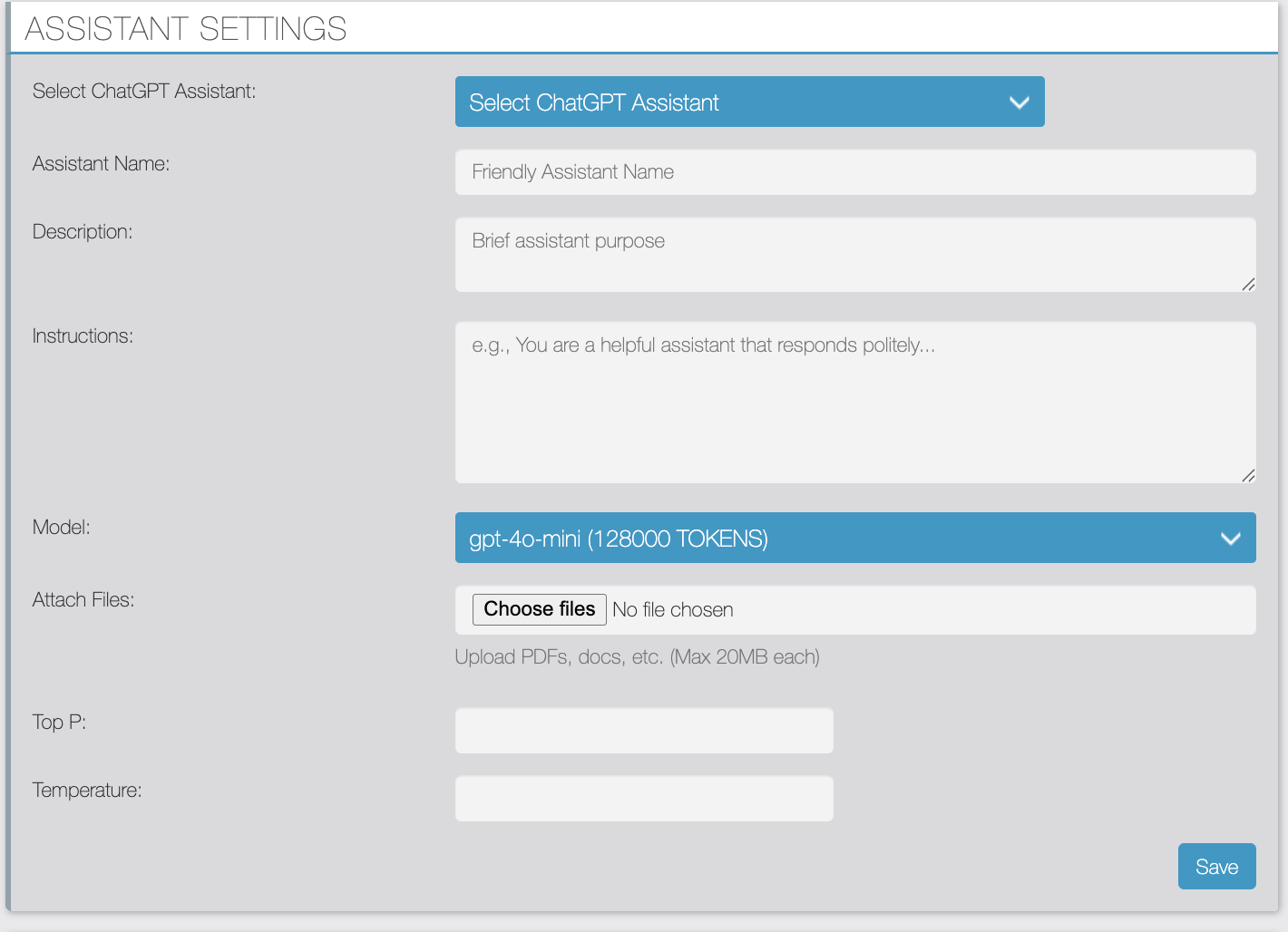Click the Upload PDFs help text
Viewport: 1288px width, 932px height.
click(x=637, y=657)
